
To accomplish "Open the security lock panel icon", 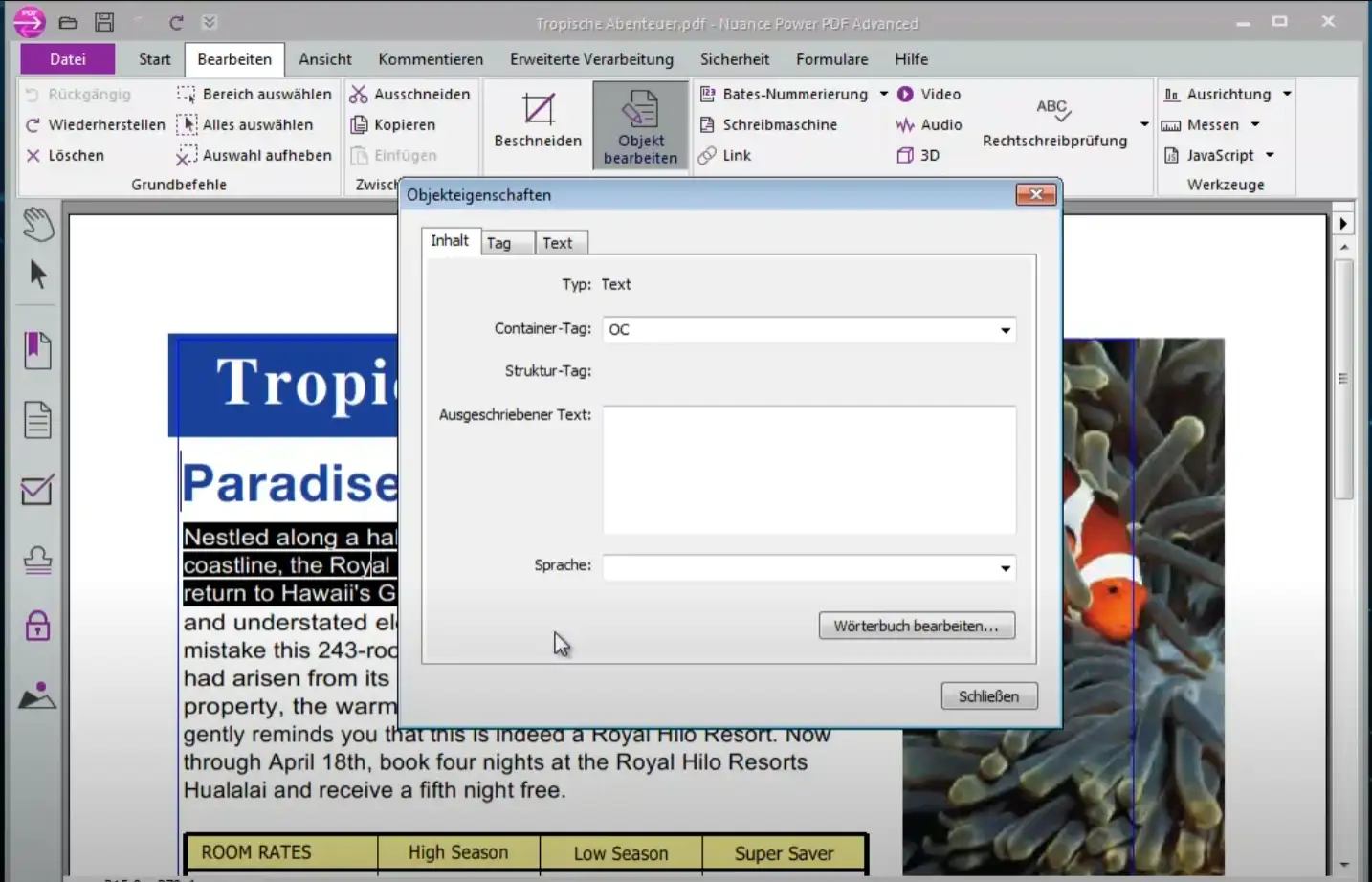I will point(37,627).
